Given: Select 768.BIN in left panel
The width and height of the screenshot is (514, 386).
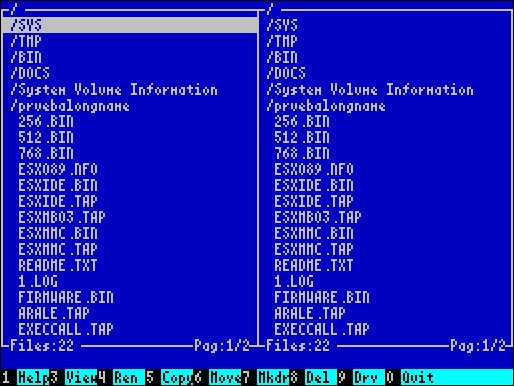Looking at the screenshot, I should (46, 153).
